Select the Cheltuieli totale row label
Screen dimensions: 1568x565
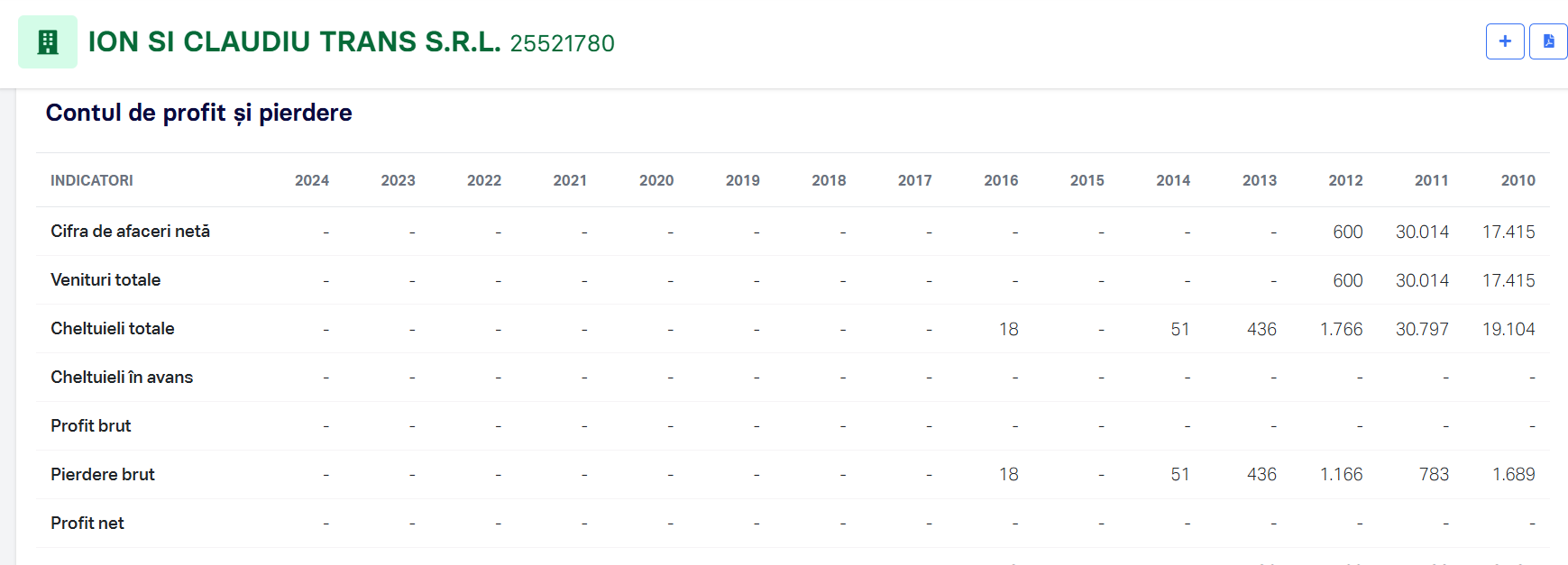pos(113,329)
